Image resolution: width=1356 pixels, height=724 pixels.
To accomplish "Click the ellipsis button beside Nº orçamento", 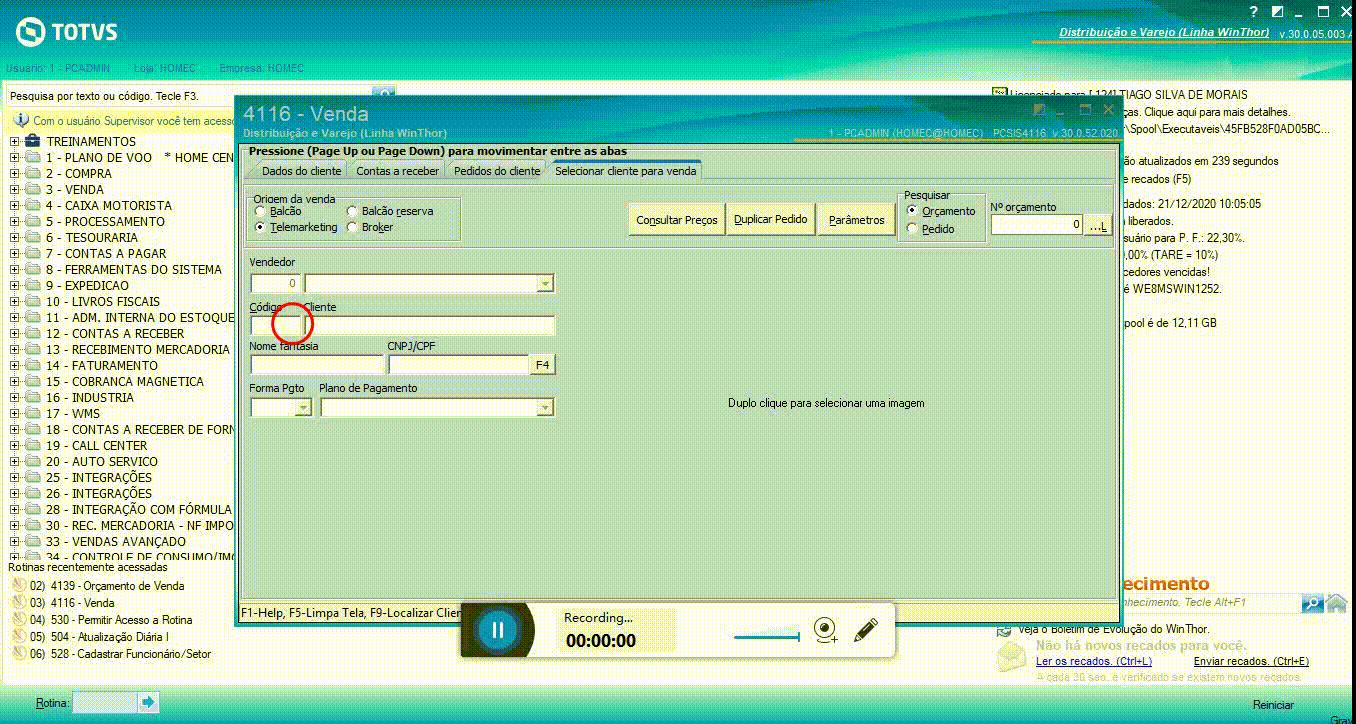I will (1098, 226).
